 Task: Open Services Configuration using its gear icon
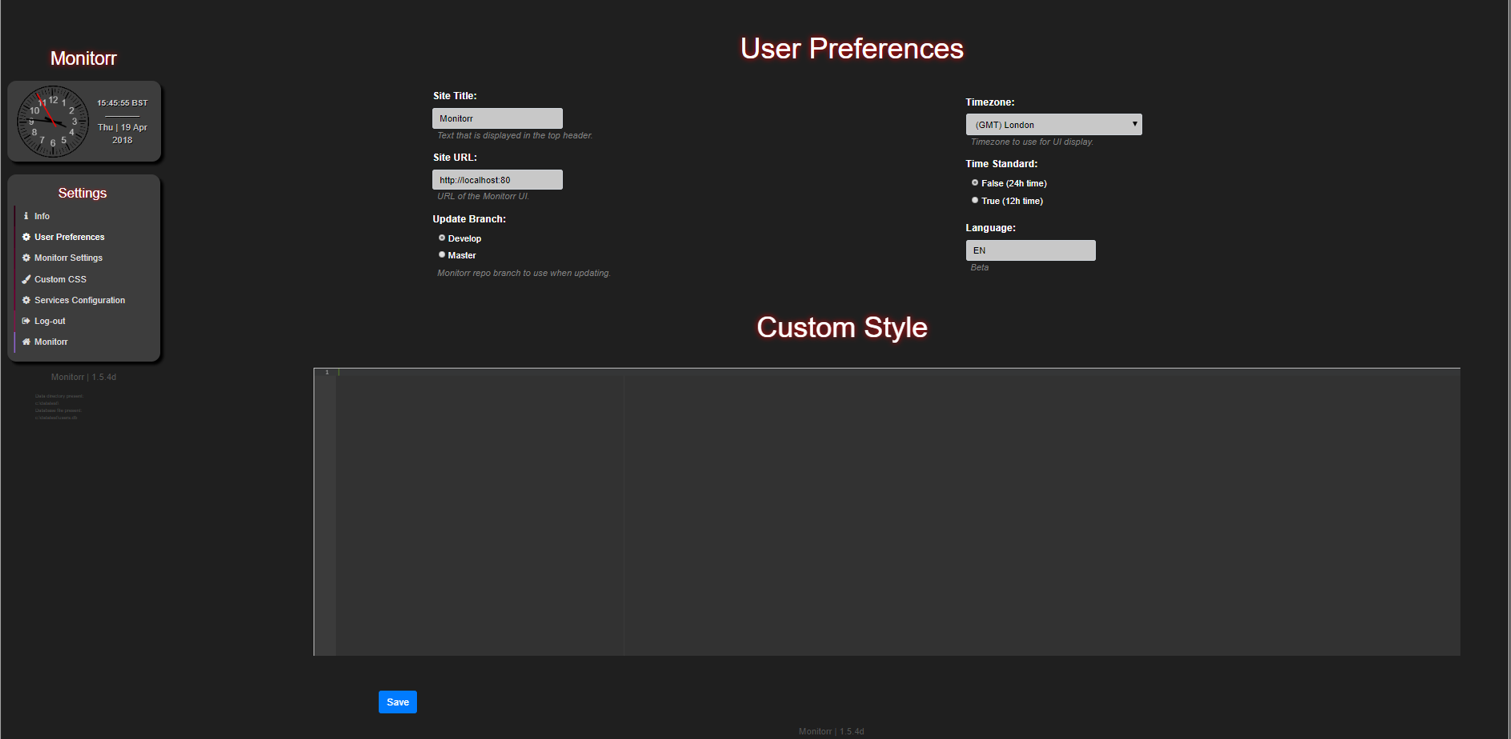pos(25,300)
